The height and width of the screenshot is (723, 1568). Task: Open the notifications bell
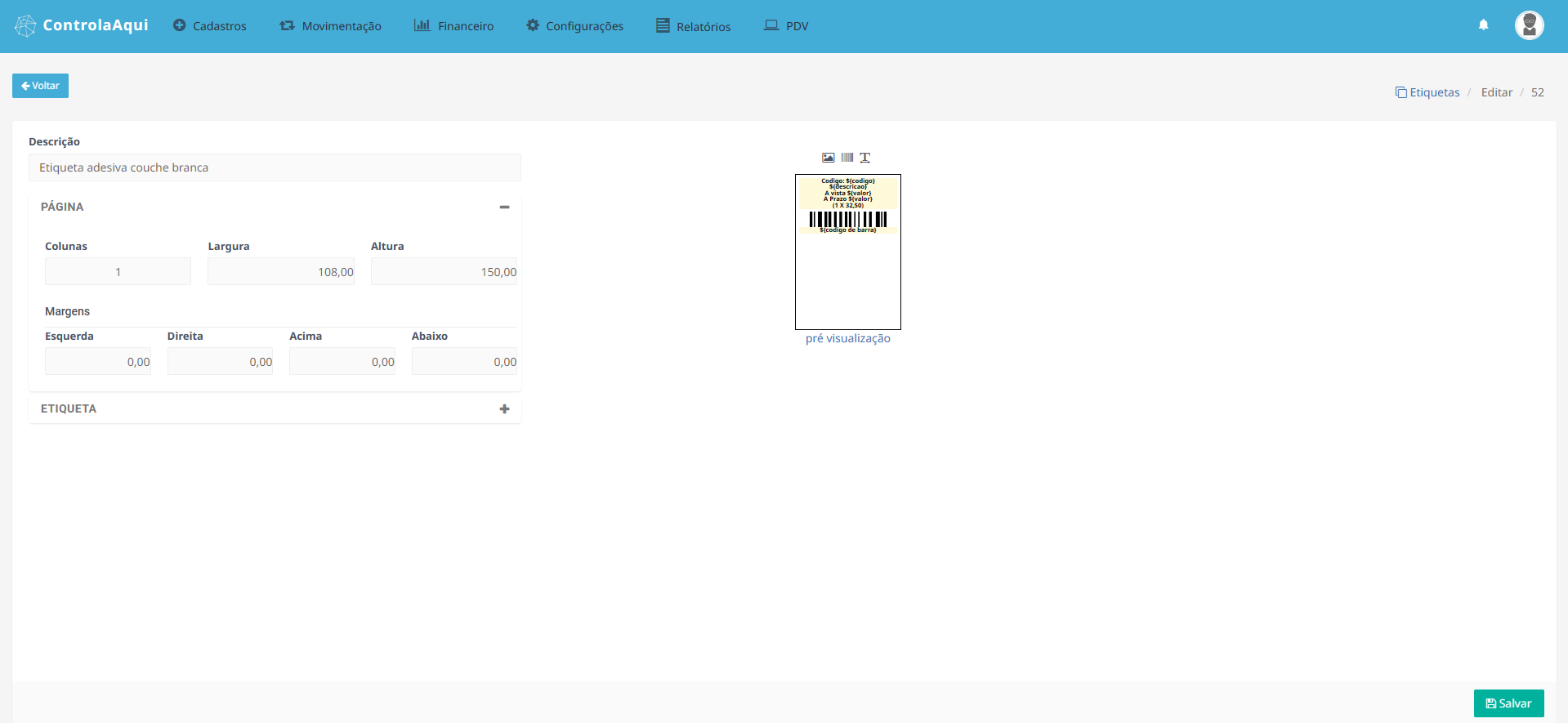tap(1483, 25)
